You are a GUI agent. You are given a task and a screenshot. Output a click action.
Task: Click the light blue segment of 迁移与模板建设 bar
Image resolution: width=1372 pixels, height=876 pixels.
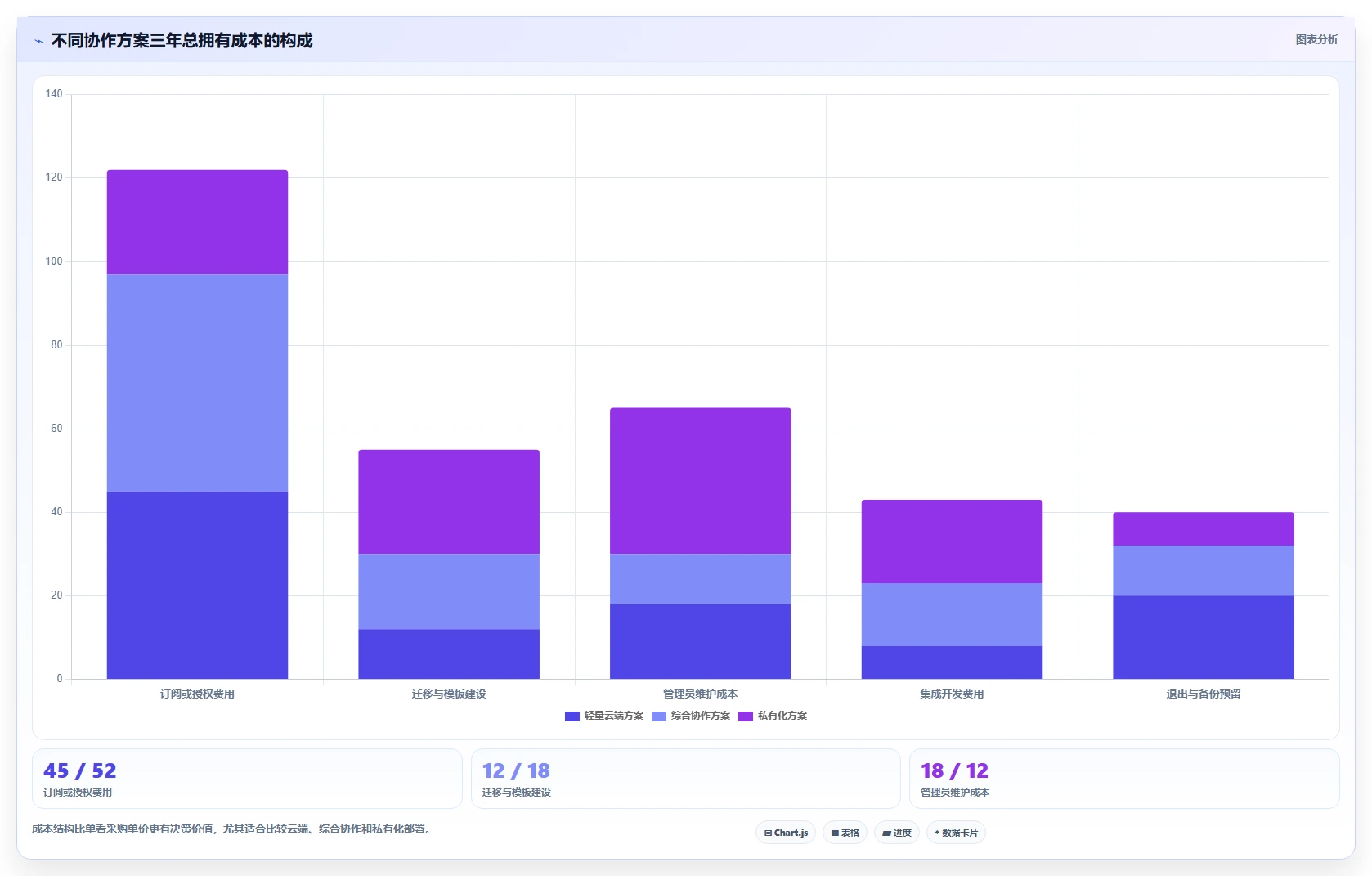click(449, 591)
